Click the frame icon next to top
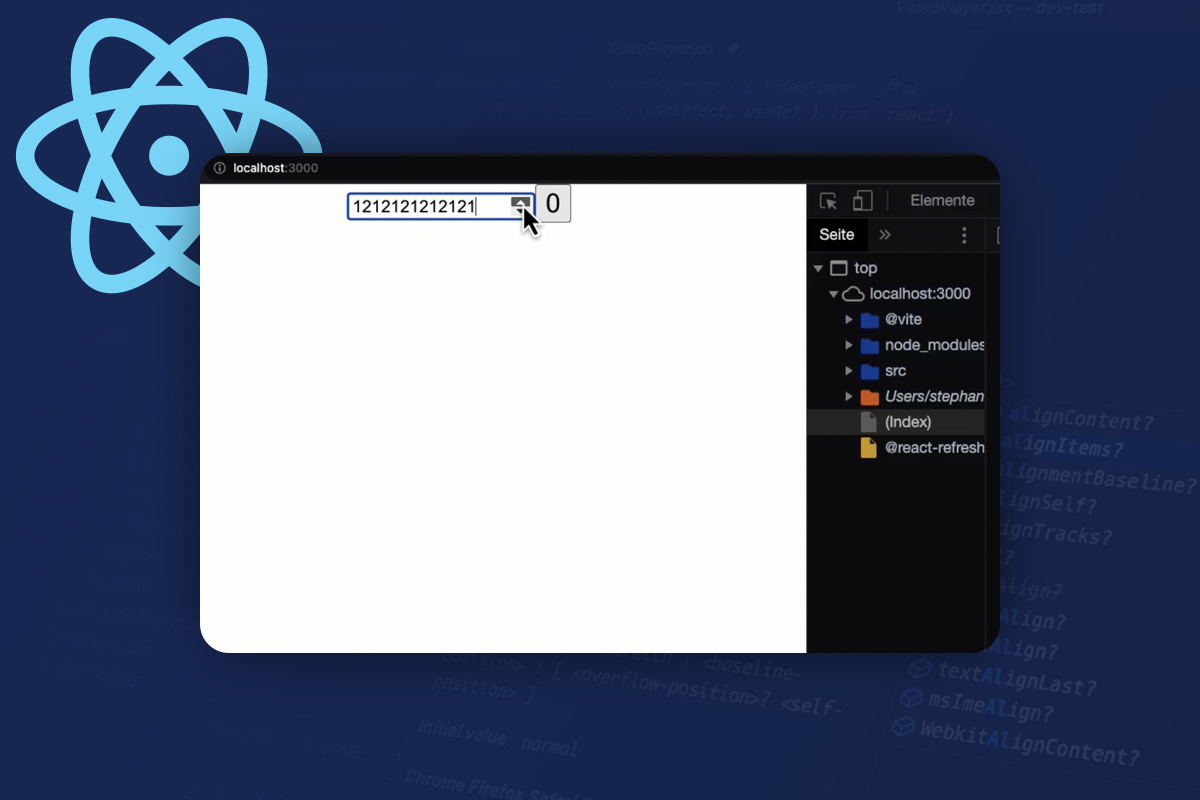The image size is (1200, 800). pyautogui.click(x=839, y=268)
